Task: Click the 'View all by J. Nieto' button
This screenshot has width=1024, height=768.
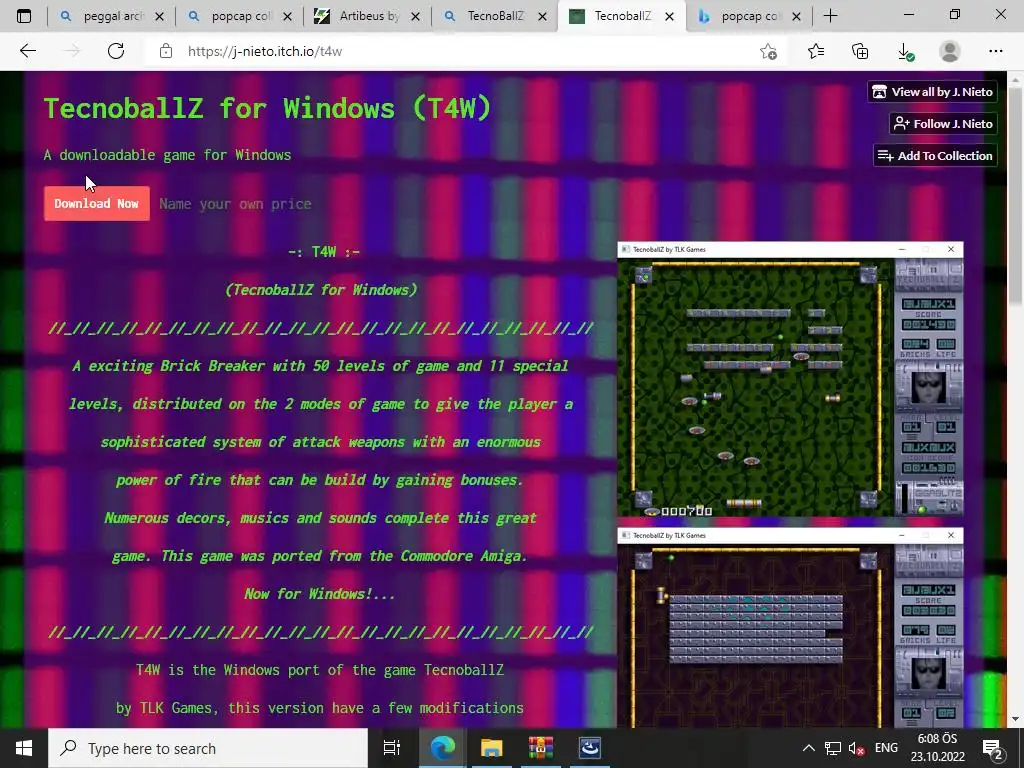Action: tap(933, 91)
